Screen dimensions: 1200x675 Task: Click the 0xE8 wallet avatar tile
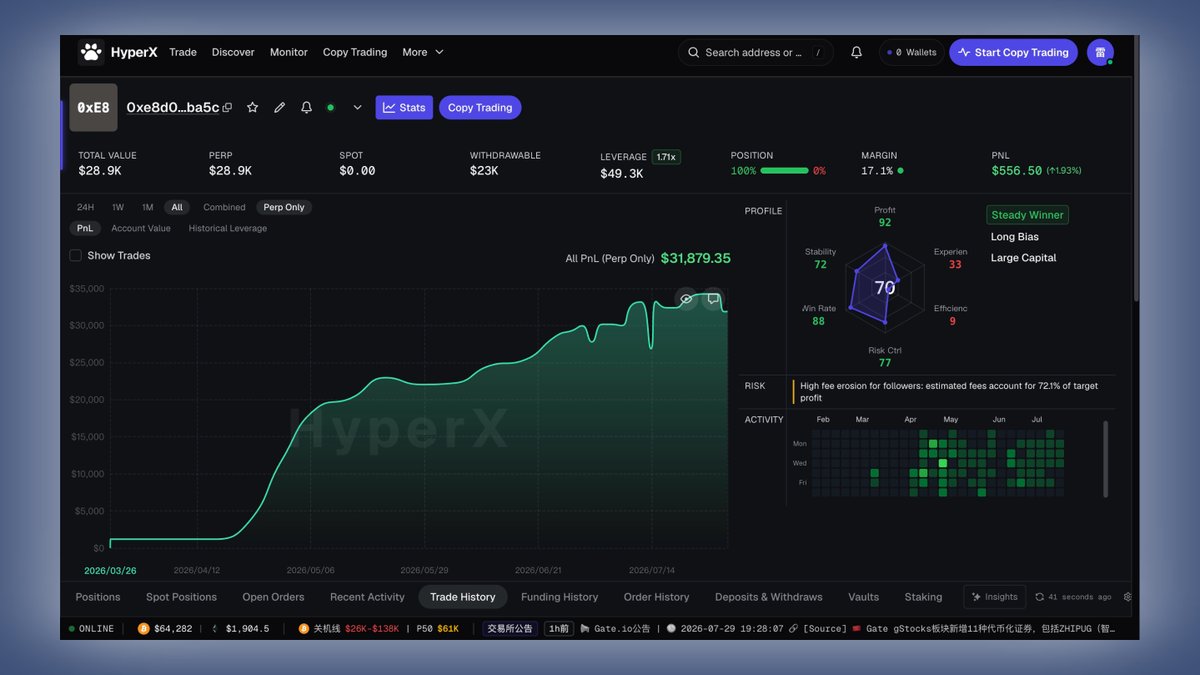click(93, 108)
